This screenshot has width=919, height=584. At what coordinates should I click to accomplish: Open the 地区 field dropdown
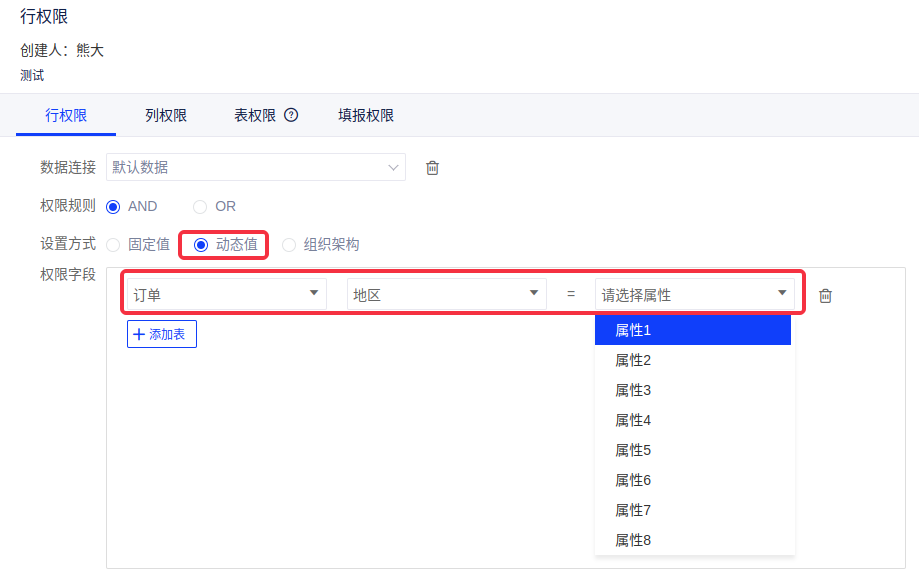coord(446,295)
